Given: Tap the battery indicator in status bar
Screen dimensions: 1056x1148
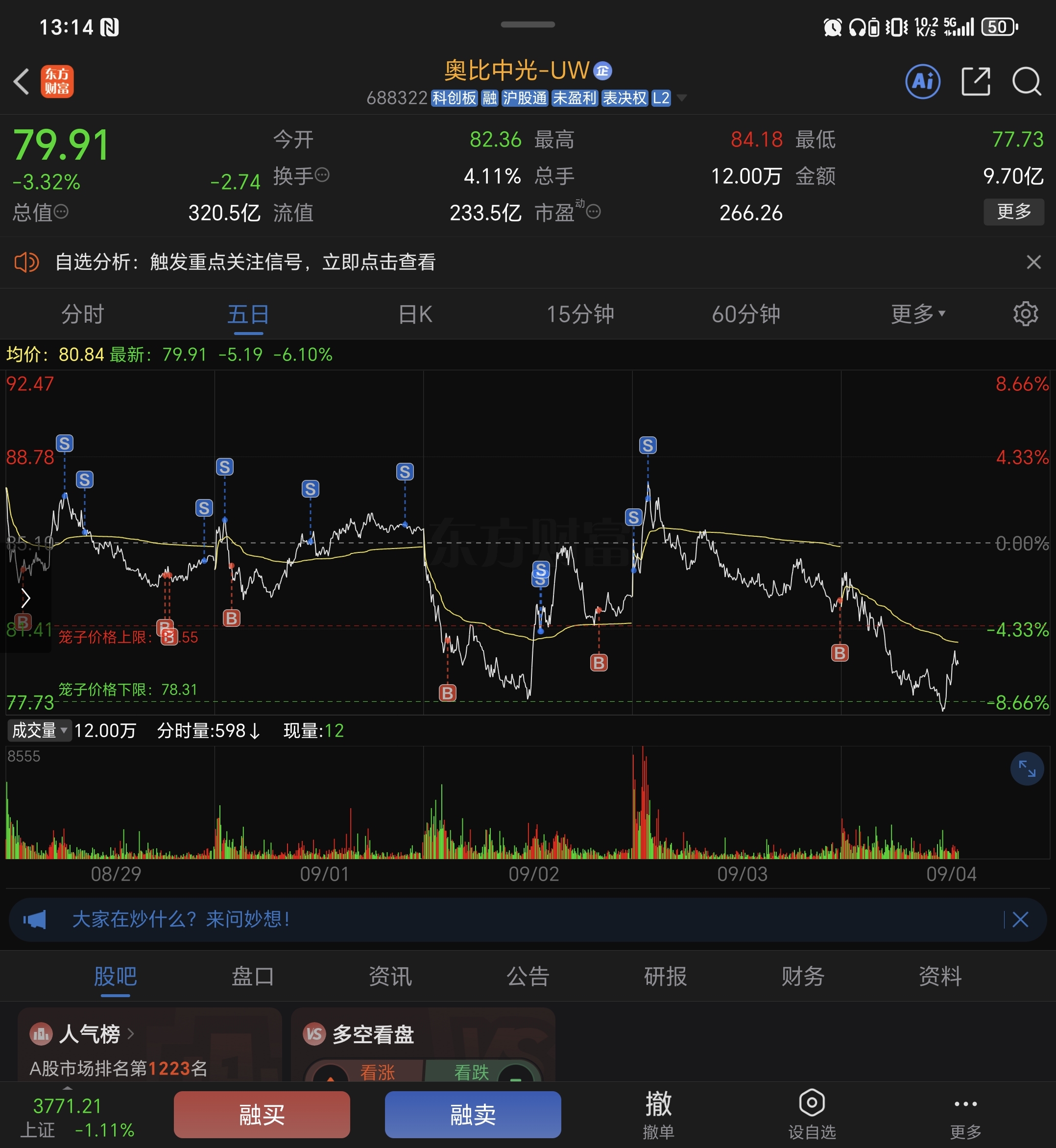Looking at the screenshot, I should tap(999, 27).
